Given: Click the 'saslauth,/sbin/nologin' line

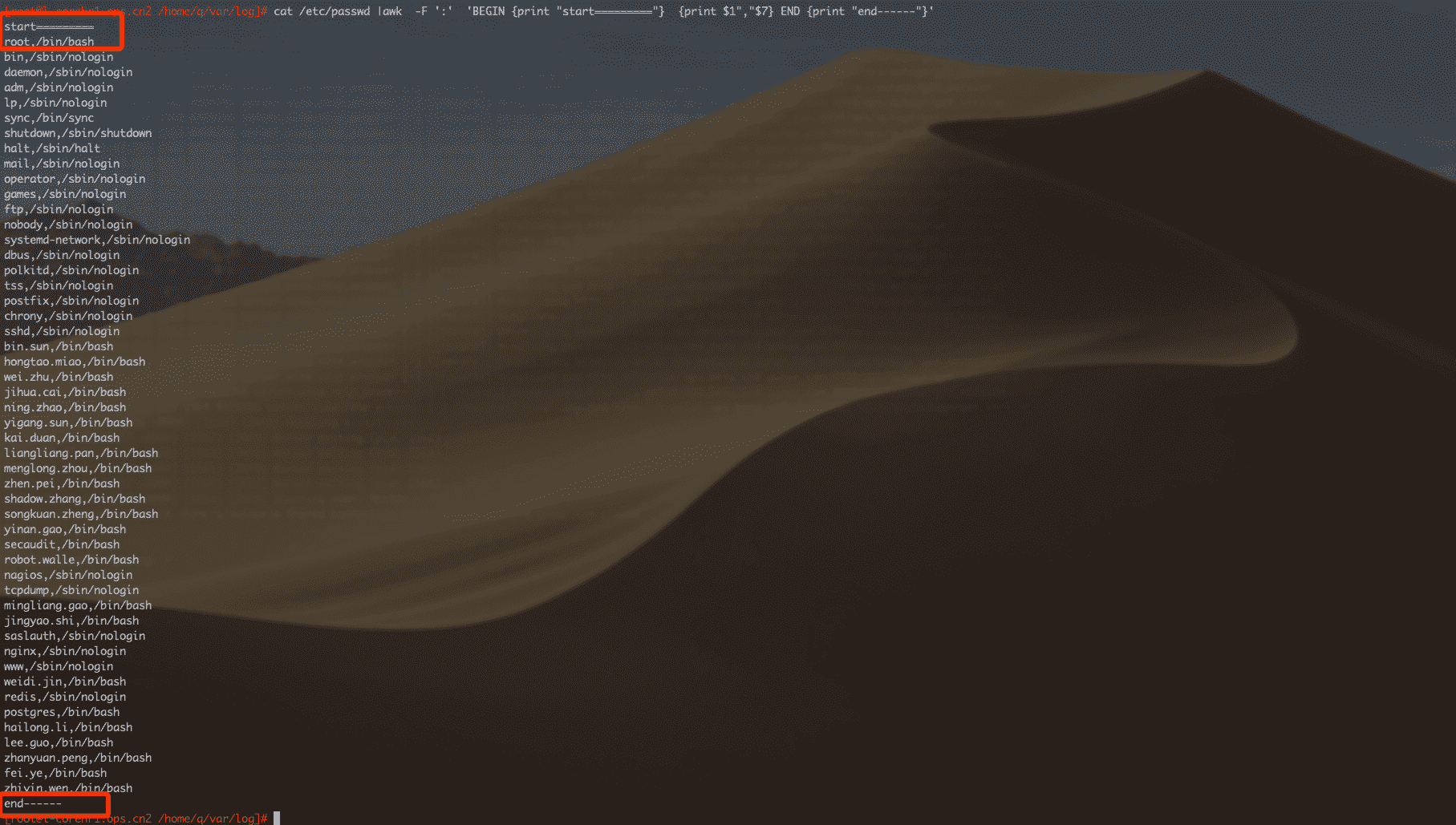Looking at the screenshot, I should coord(75,636).
